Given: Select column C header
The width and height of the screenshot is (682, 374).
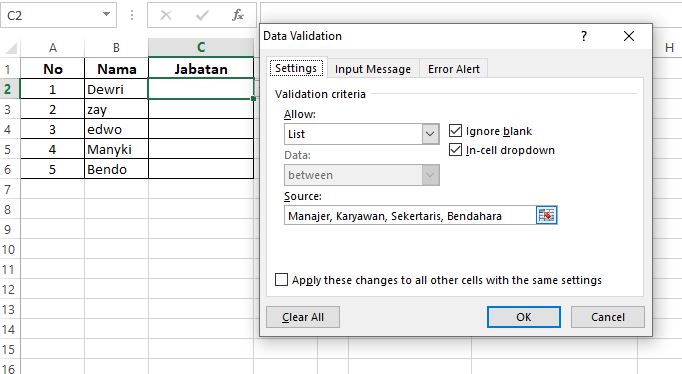Looking at the screenshot, I should click(x=201, y=47).
